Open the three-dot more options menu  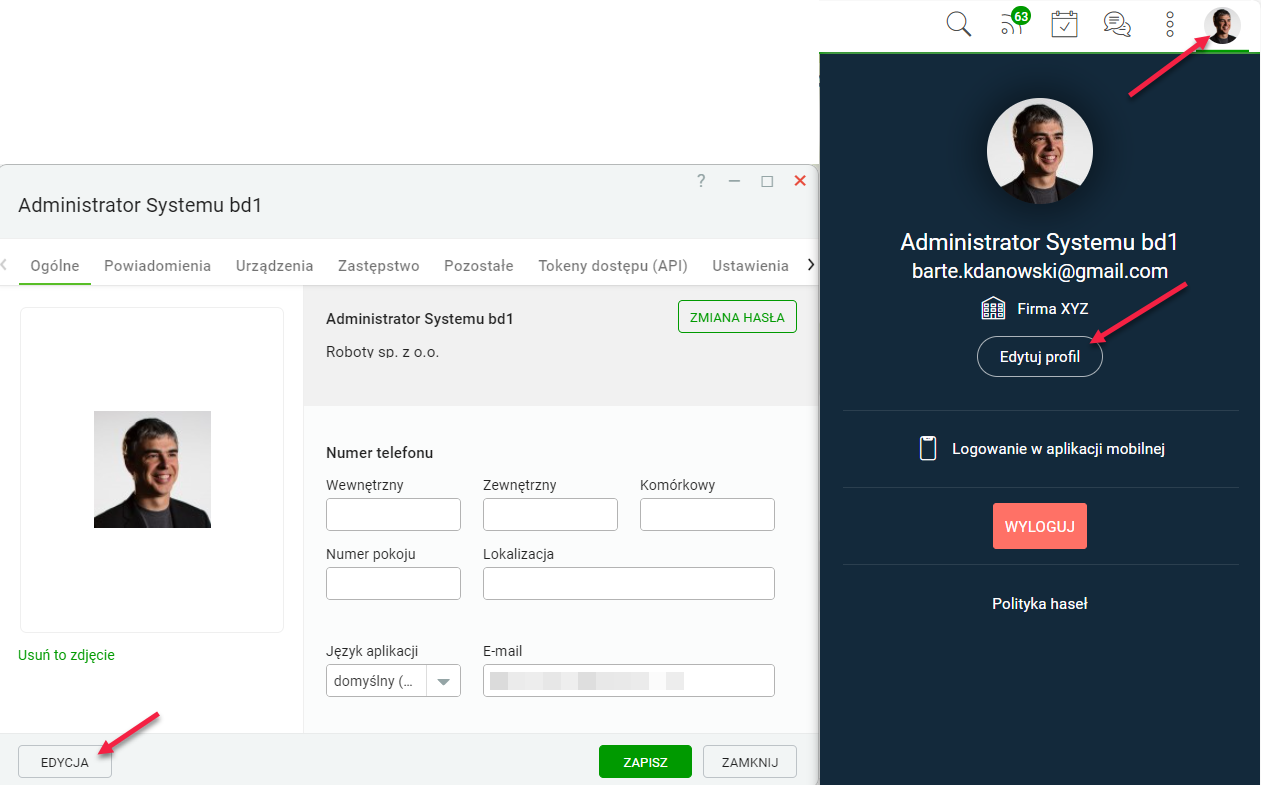[x=1170, y=24]
